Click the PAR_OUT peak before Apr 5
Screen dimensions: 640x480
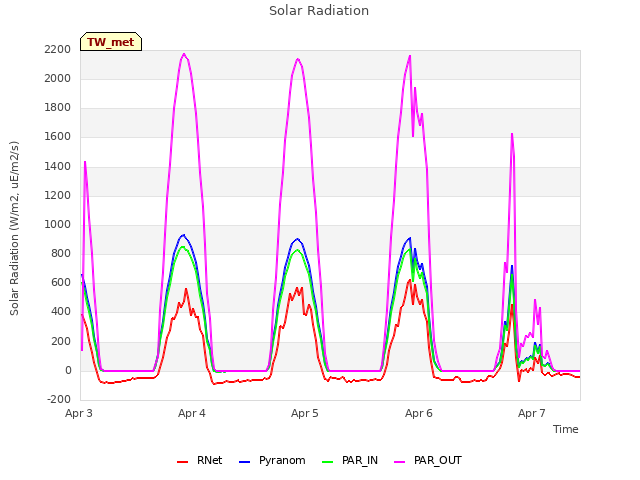click(298, 59)
